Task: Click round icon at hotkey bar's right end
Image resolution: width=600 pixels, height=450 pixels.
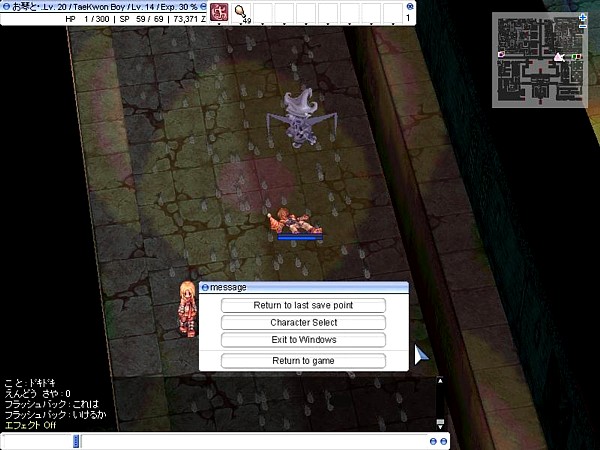Action: pos(410,6)
